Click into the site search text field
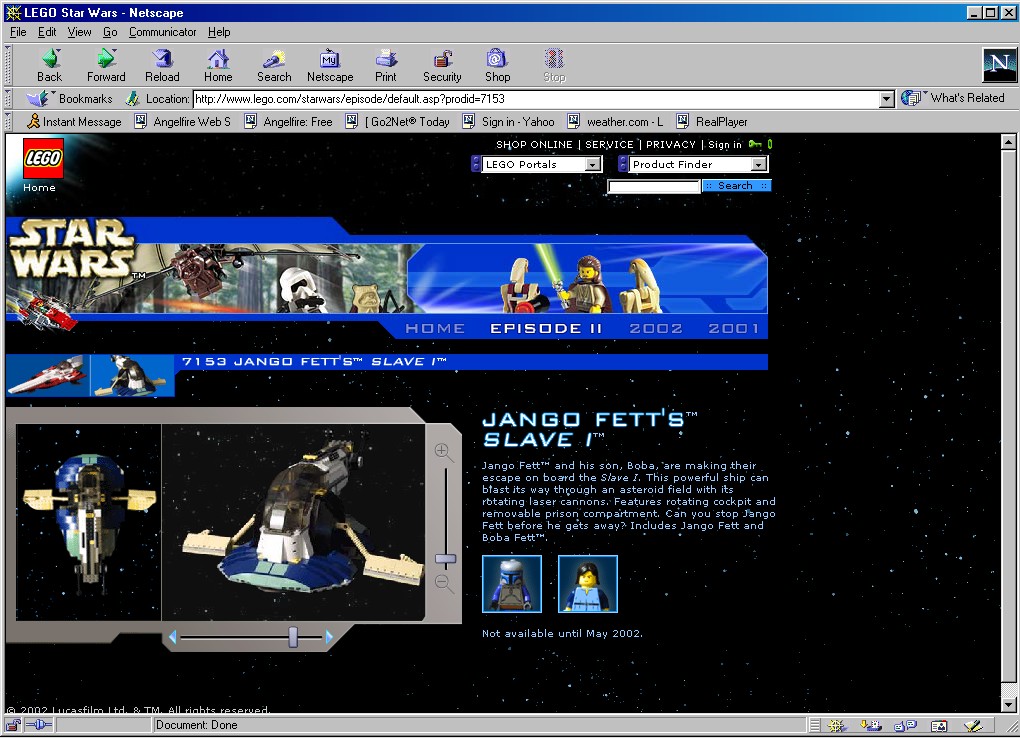This screenshot has width=1020, height=738. [x=654, y=187]
